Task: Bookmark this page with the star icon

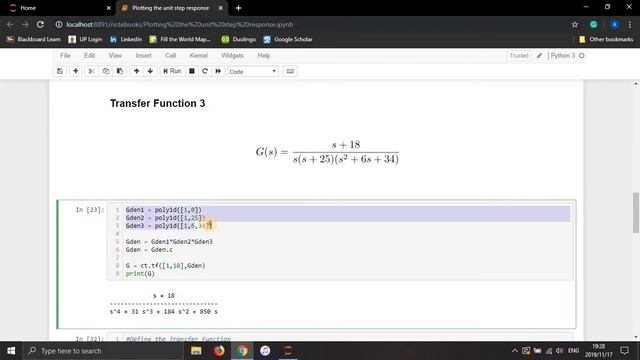Action: coord(575,24)
